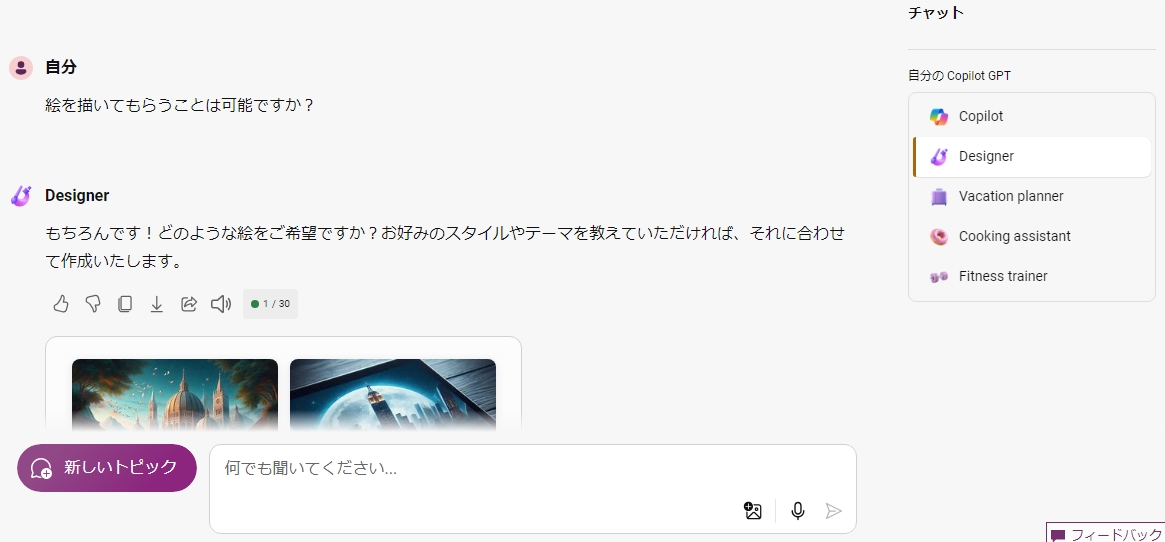The image size is (1165, 542).
Task: Select the Designer GPT in the sidebar
Action: click(1032, 157)
